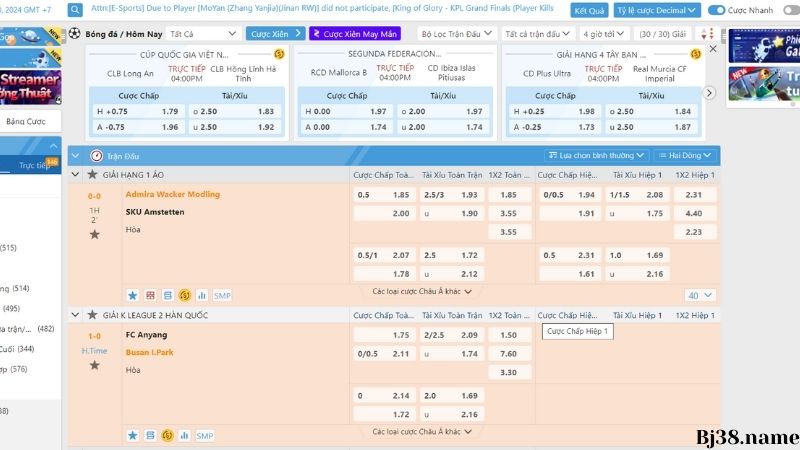
Task: Favorite the FC Anyang match with the star
Action: click(94, 365)
